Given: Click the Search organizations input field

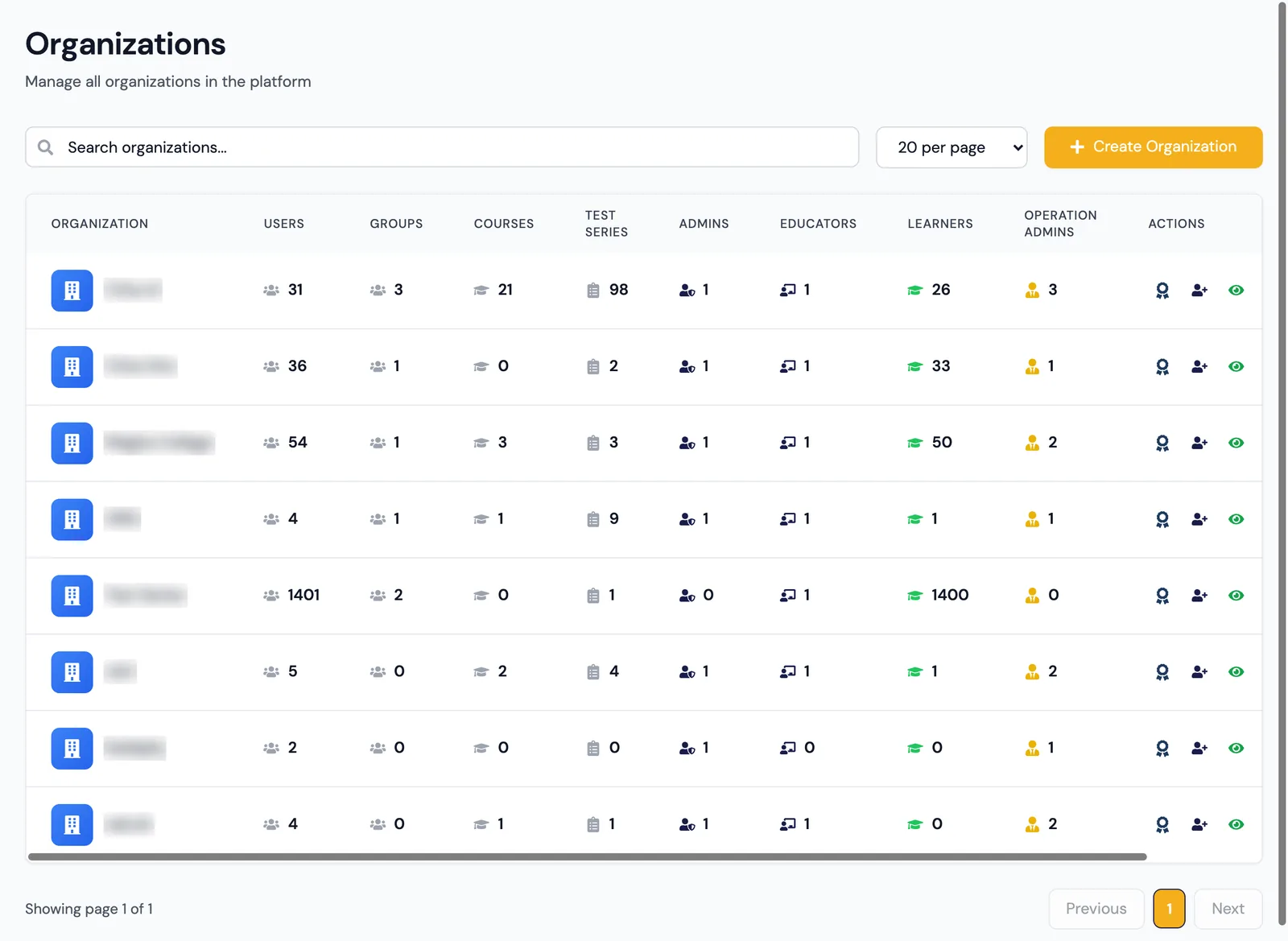Looking at the screenshot, I should [x=442, y=147].
